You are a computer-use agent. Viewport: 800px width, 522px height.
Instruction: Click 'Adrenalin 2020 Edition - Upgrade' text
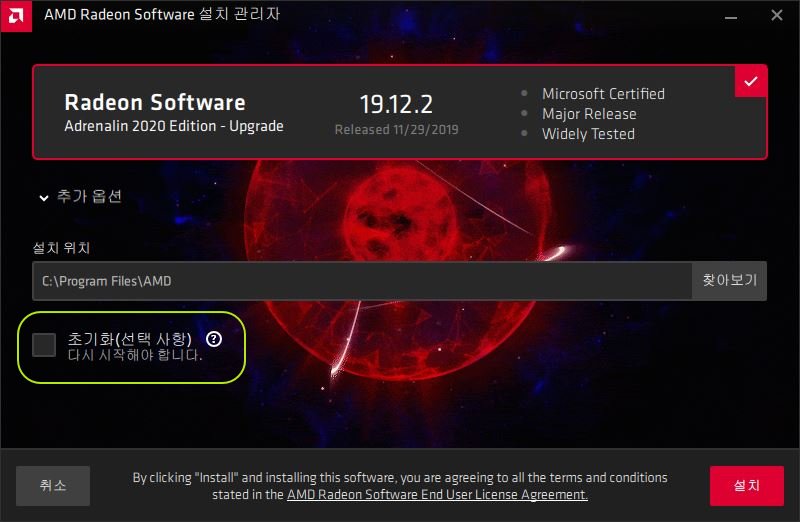(174, 126)
